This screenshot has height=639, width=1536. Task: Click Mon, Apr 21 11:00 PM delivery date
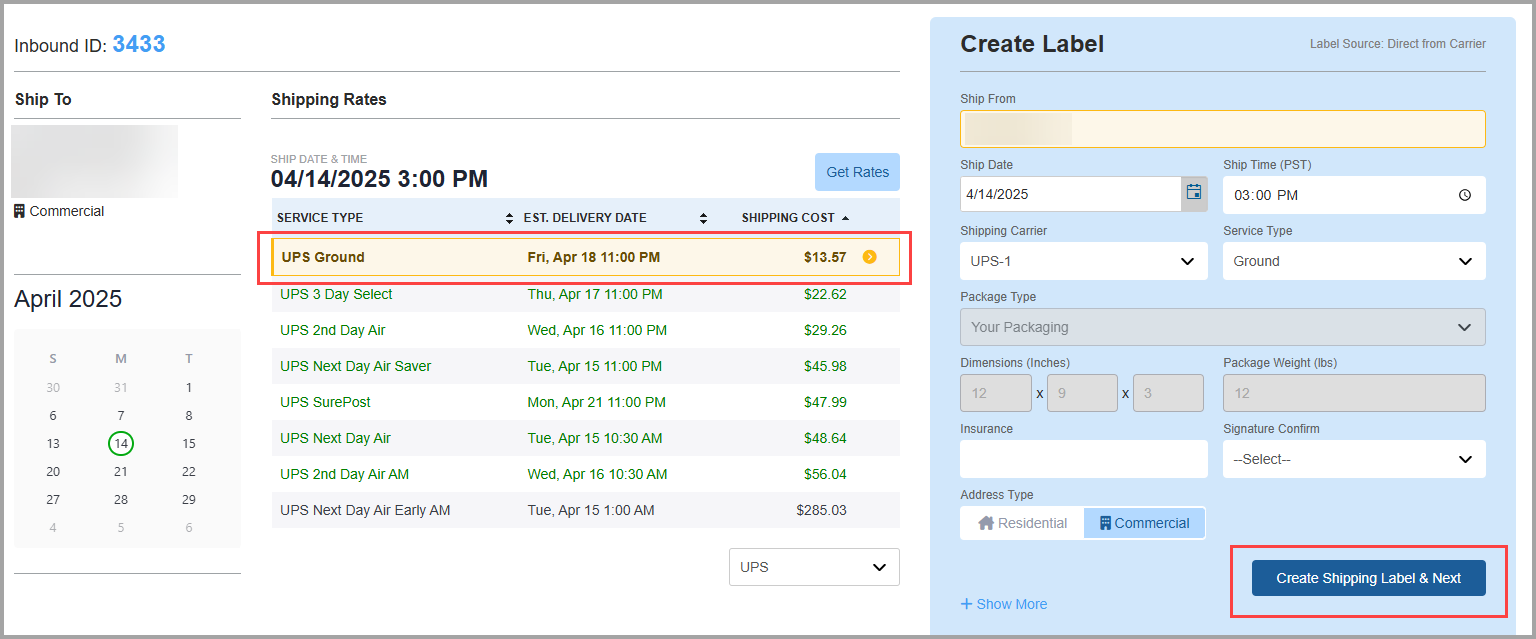coord(595,402)
